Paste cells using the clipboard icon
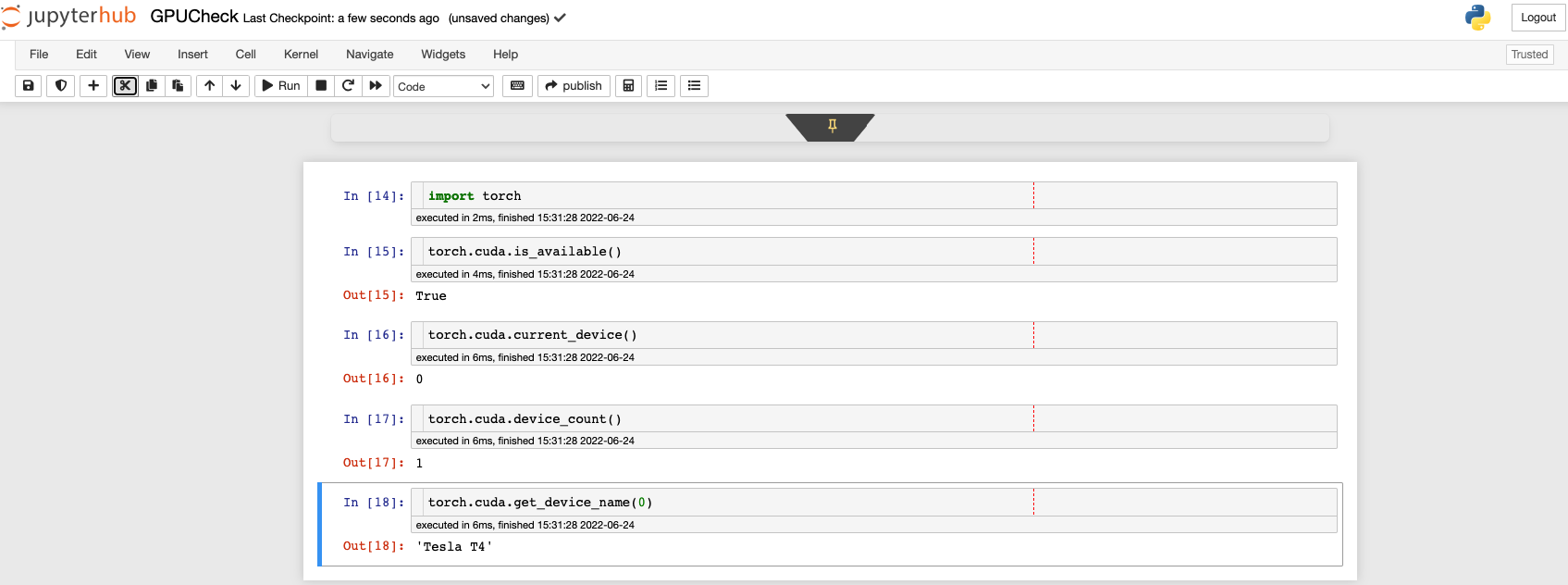Viewport: 1568px width, 585px height. [x=178, y=86]
